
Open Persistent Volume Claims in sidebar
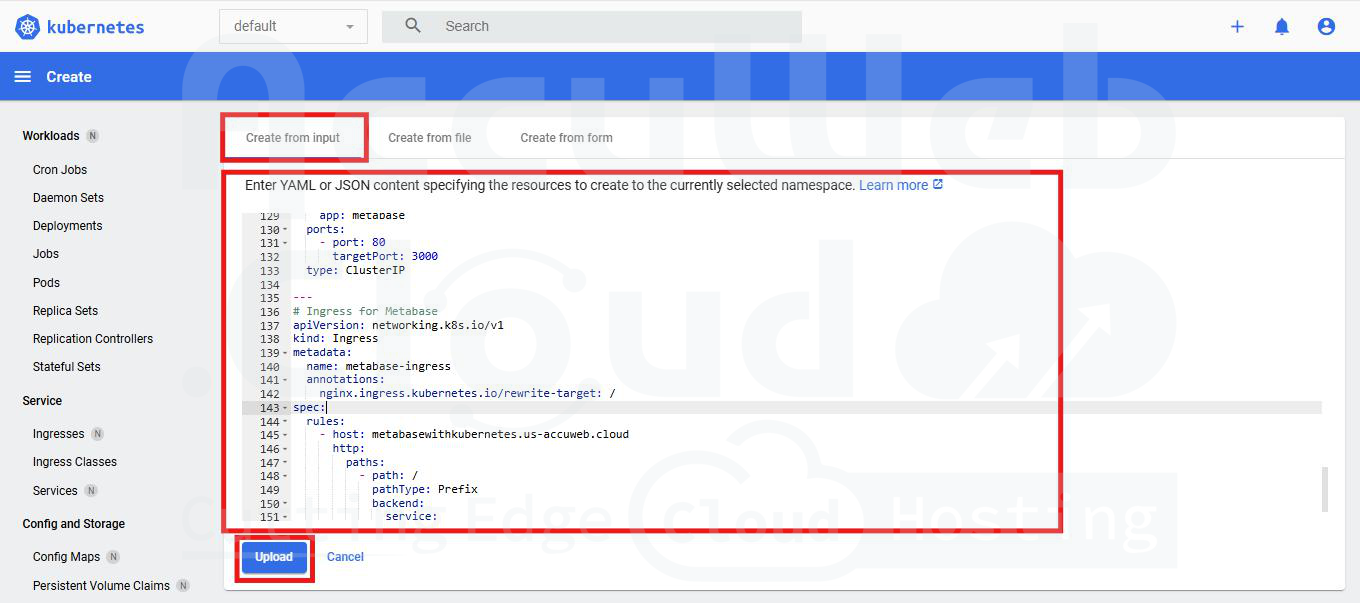pos(101,586)
